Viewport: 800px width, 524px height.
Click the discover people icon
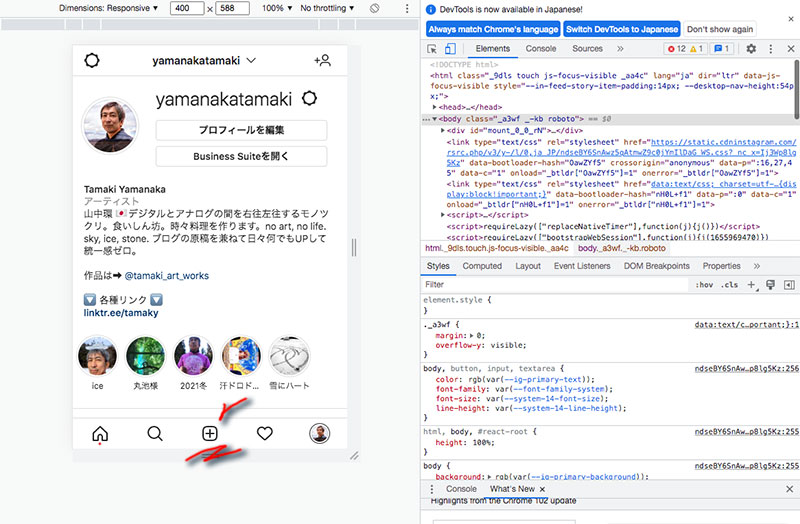(x=322, y=61)
